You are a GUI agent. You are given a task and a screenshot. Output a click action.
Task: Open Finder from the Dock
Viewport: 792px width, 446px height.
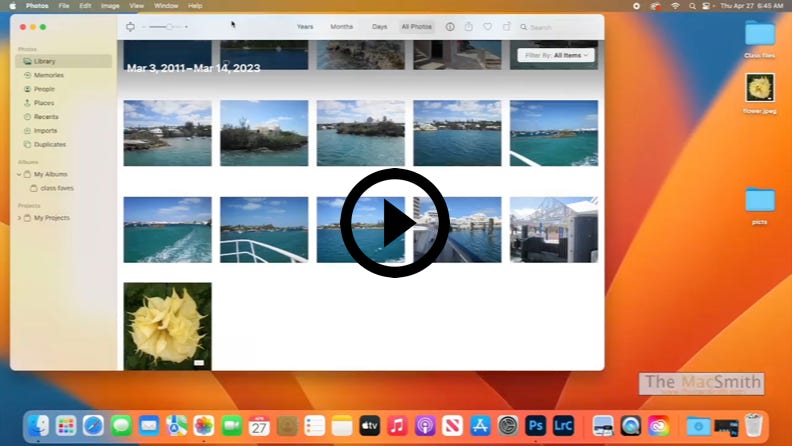[x=38, y=426]
